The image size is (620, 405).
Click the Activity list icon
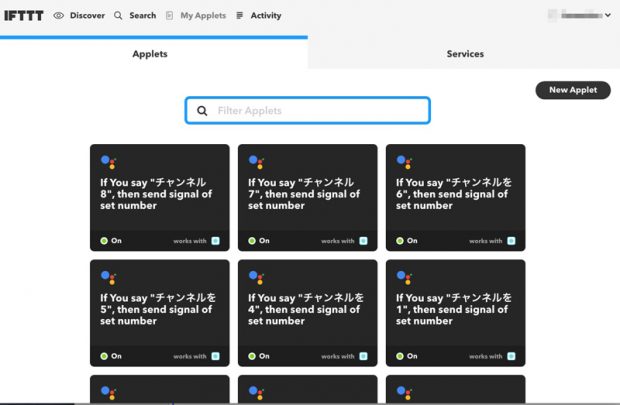(240, 16)
